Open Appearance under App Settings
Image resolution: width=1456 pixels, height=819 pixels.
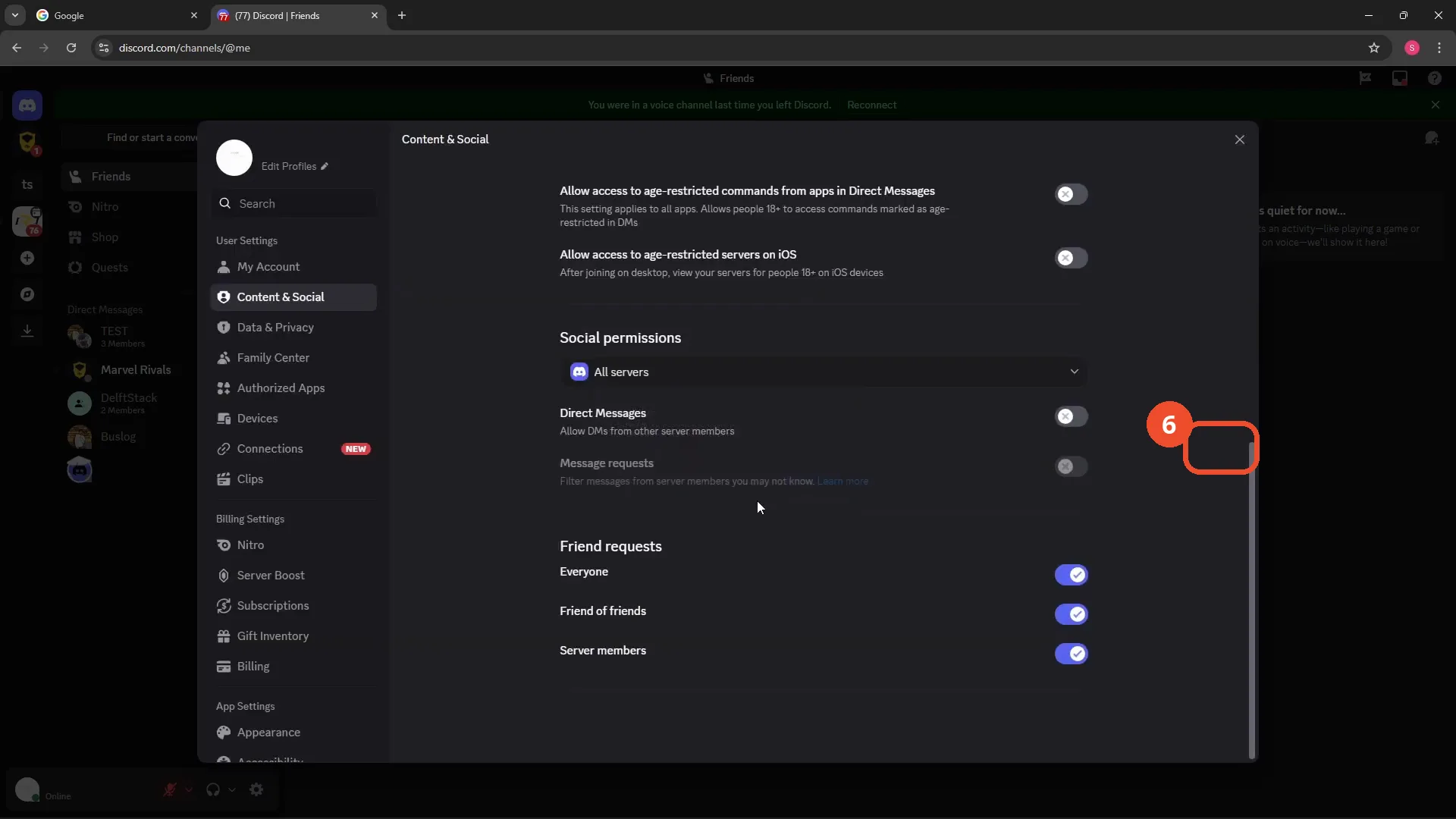point(293,733)
